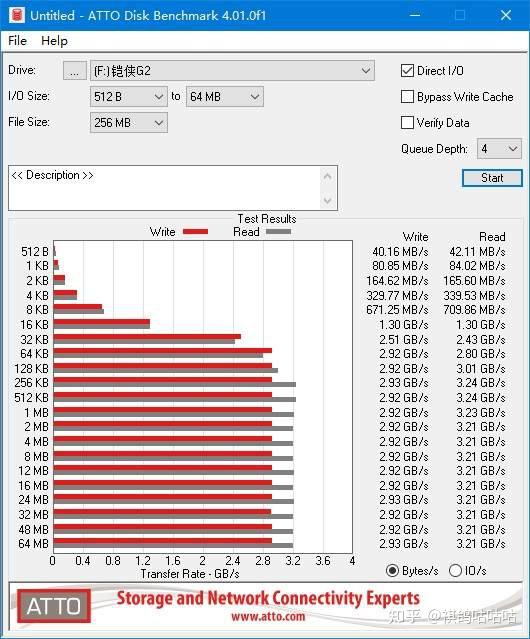The height and width of the screenshot is (639, 530).
Task: Click the description scrollbar down arrow
Action: coord(328,200)
